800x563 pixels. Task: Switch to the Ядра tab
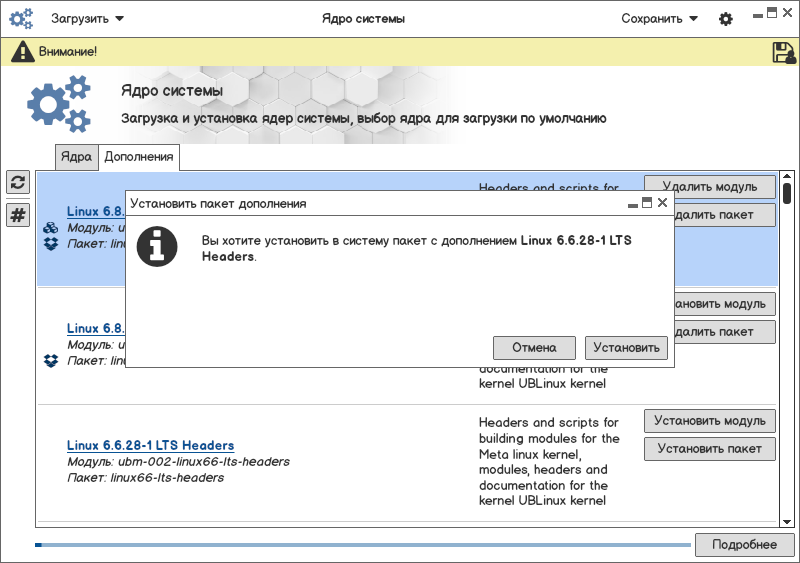pyautogui.click(x=76, y=157)
